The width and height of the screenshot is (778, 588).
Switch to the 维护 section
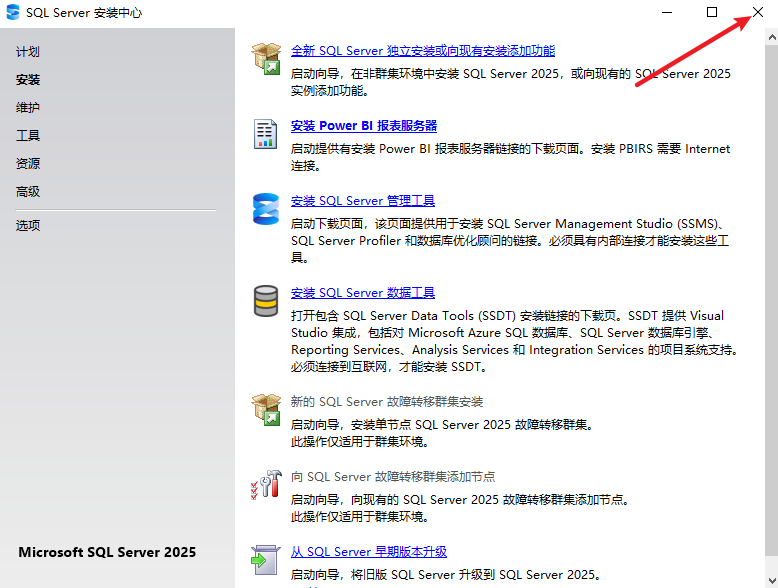pyautogui.click(x=28, y=108)
